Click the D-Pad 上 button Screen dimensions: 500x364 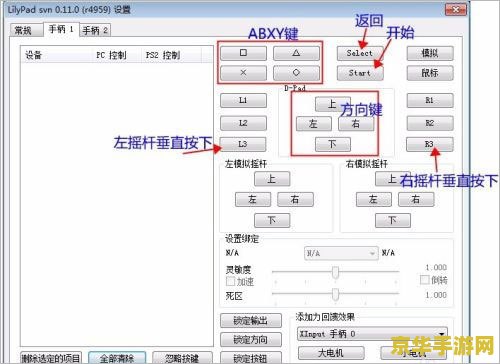[332, 104]
